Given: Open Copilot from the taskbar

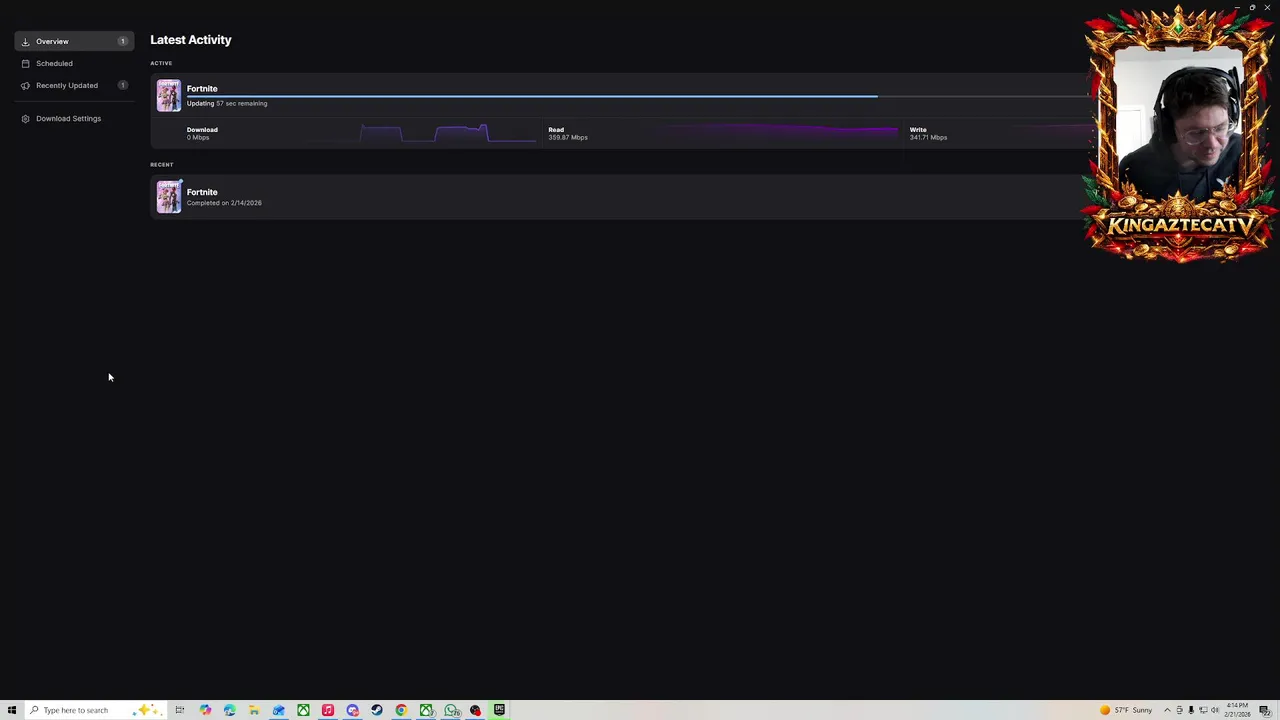Looking at the screenshot, I should click(x=205, y=710).
